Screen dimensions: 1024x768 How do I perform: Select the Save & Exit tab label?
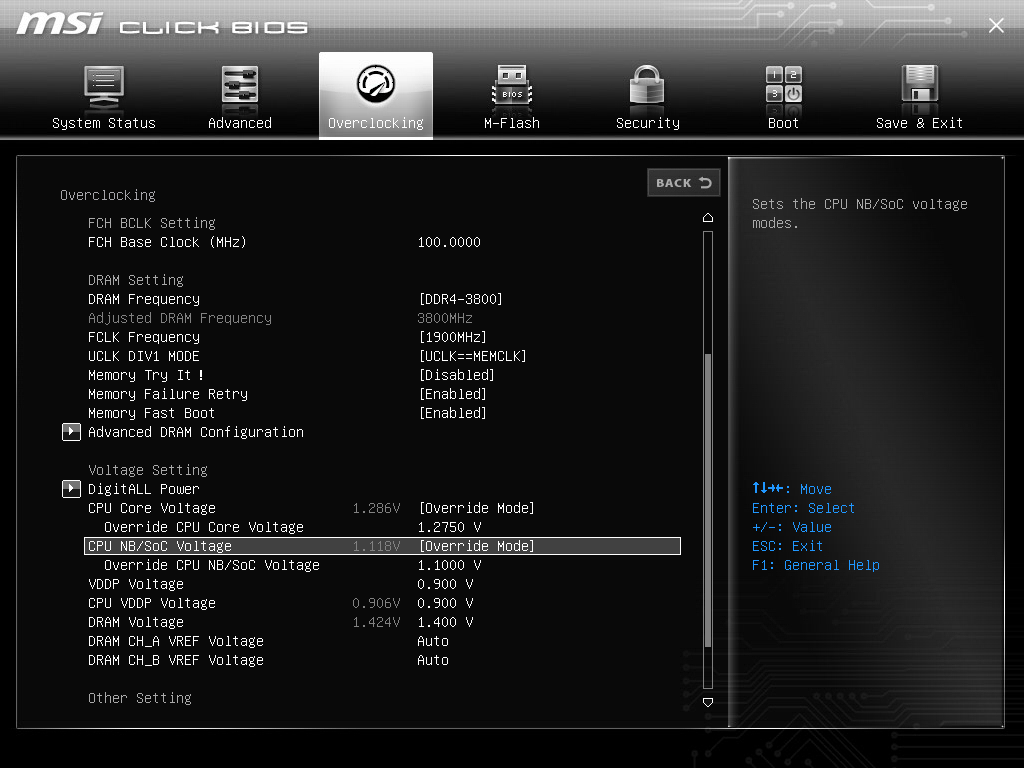920,123
